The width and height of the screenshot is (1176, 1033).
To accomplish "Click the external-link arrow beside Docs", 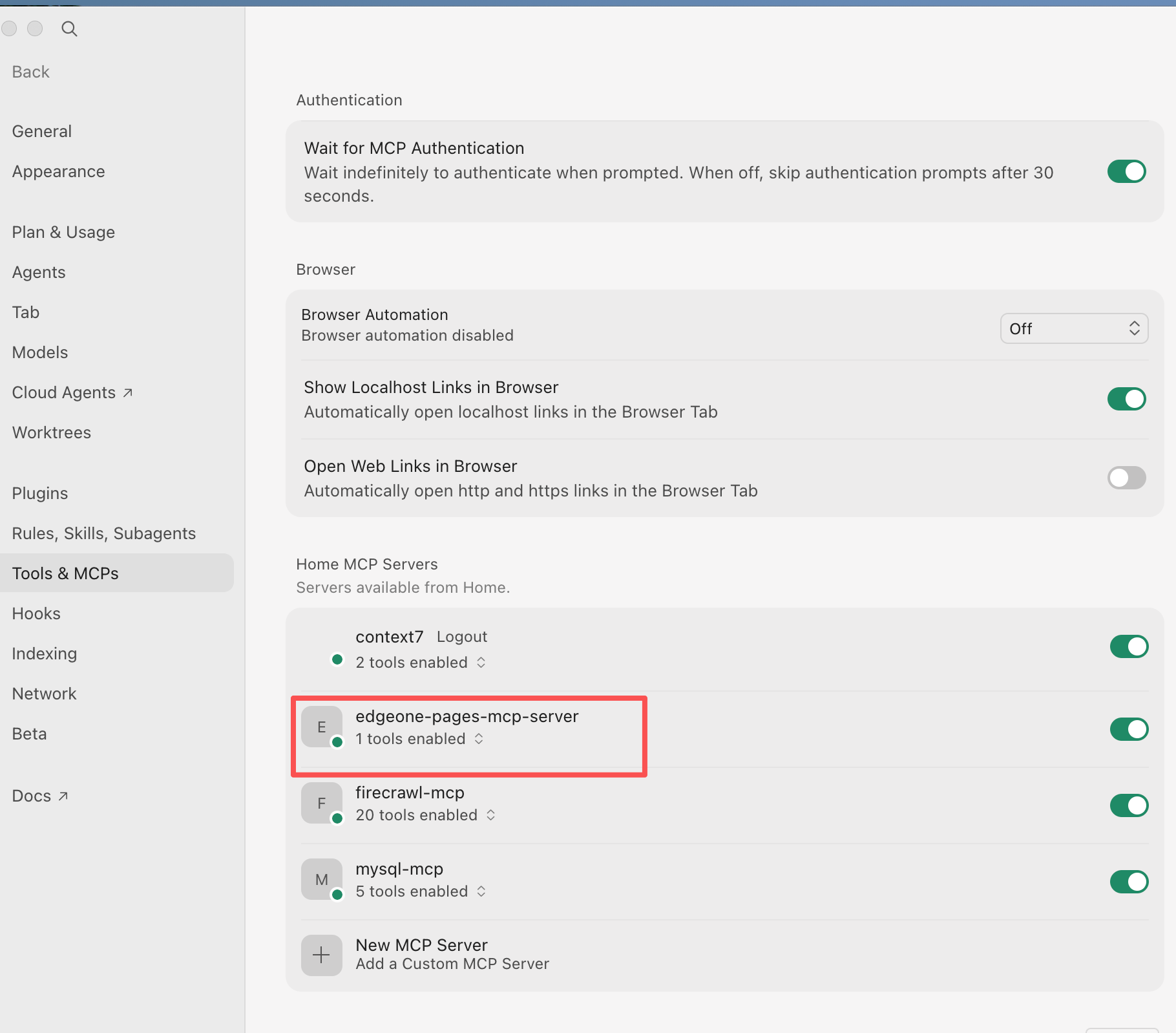I will click(63, 796).
